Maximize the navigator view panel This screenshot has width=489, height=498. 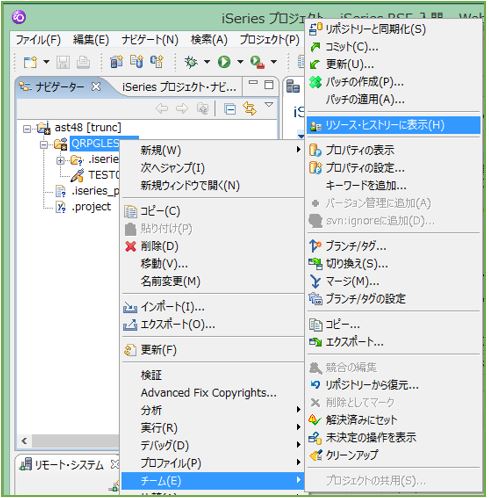[x=269, y=84]
